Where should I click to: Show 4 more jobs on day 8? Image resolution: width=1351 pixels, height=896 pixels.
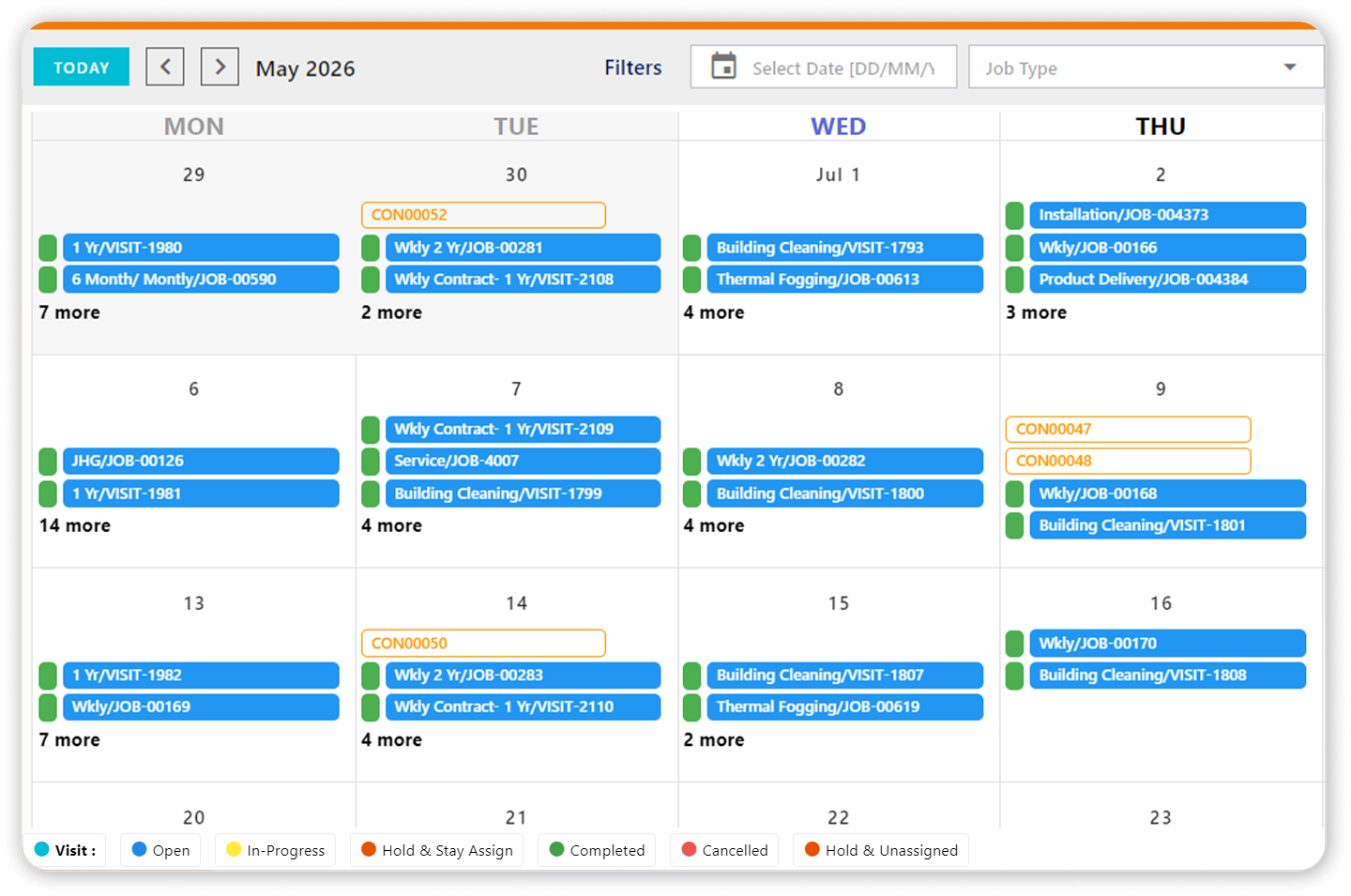(x=714, y=525)
